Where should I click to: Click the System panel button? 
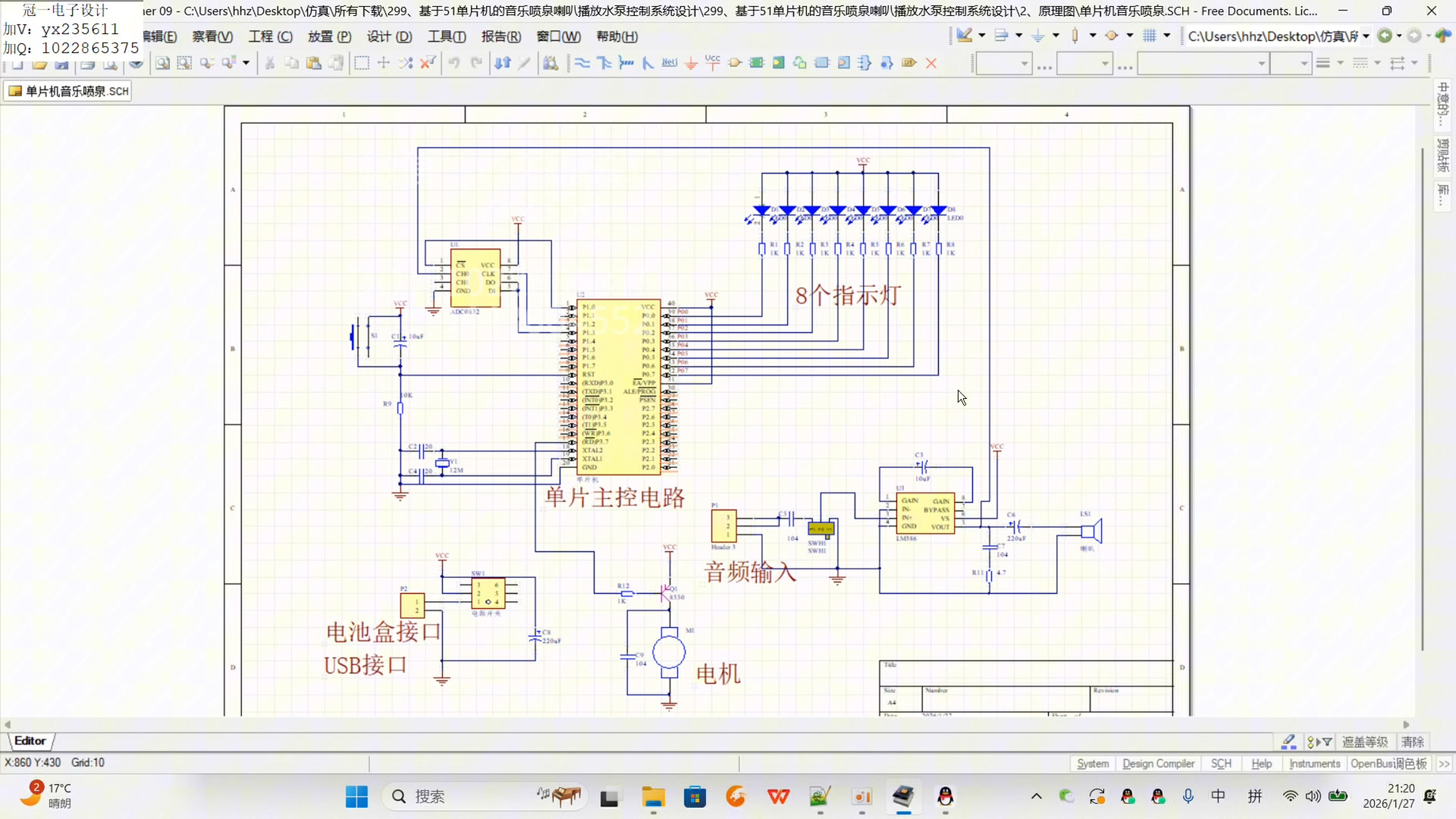pyautogui.click(x=1092, y=764)
